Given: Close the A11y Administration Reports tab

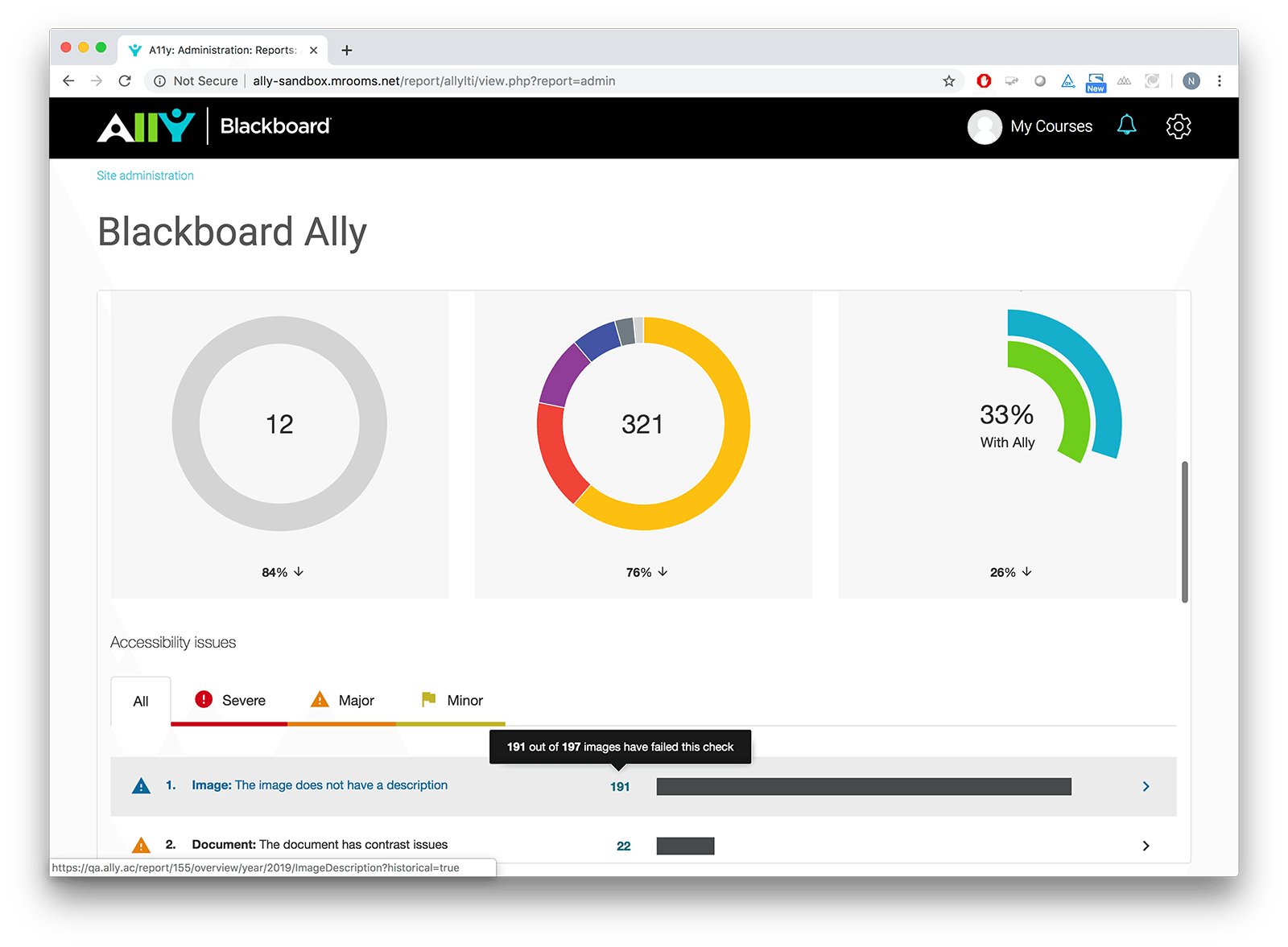Looking at the screenshot, I should [313, 50].
